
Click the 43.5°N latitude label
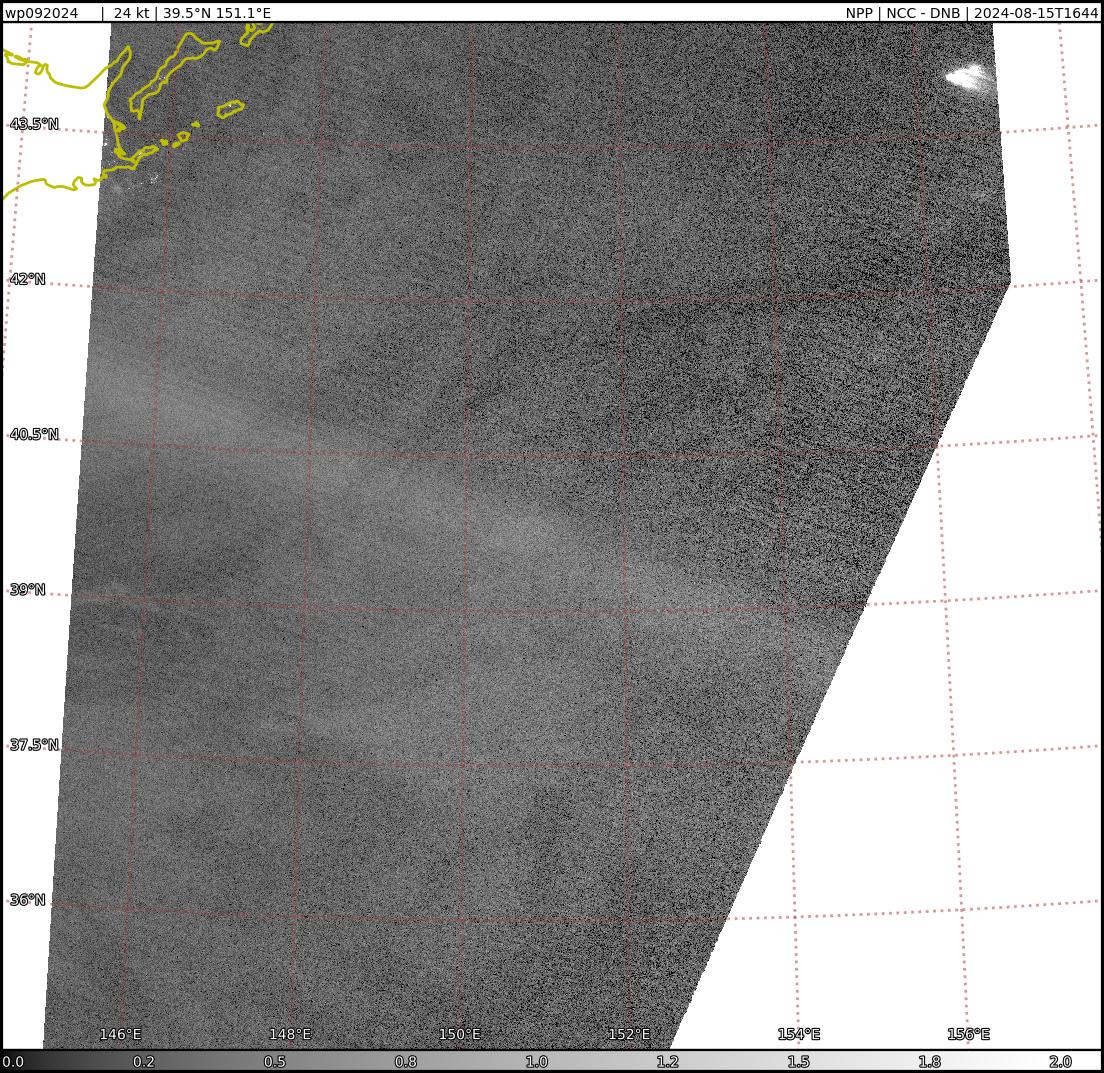(34, 124)
